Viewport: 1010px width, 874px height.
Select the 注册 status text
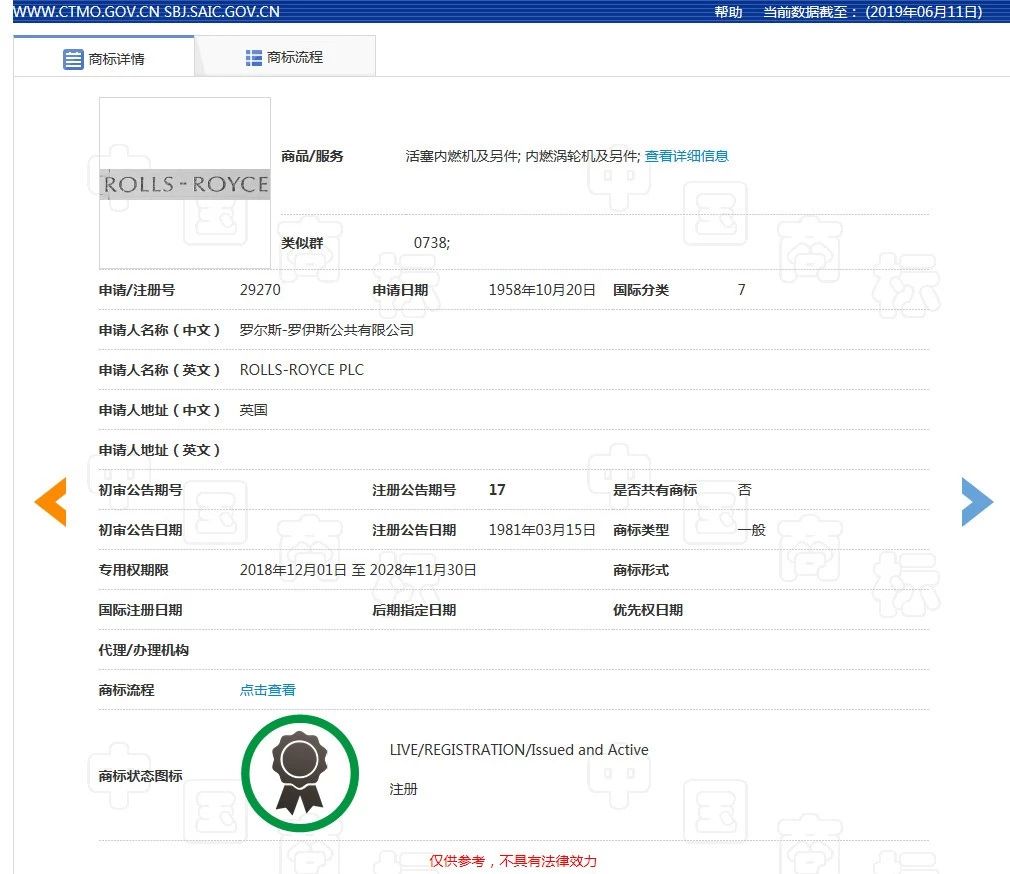[x=403, y=789]
